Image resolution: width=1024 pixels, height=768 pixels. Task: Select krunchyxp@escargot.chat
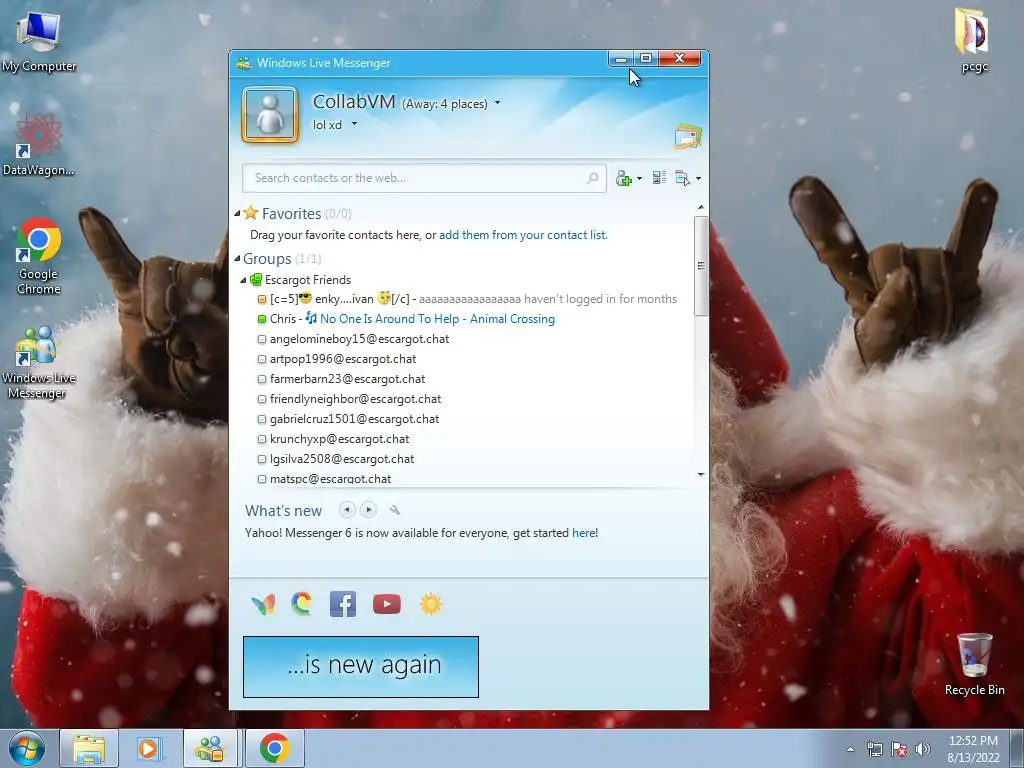point(340,439)
